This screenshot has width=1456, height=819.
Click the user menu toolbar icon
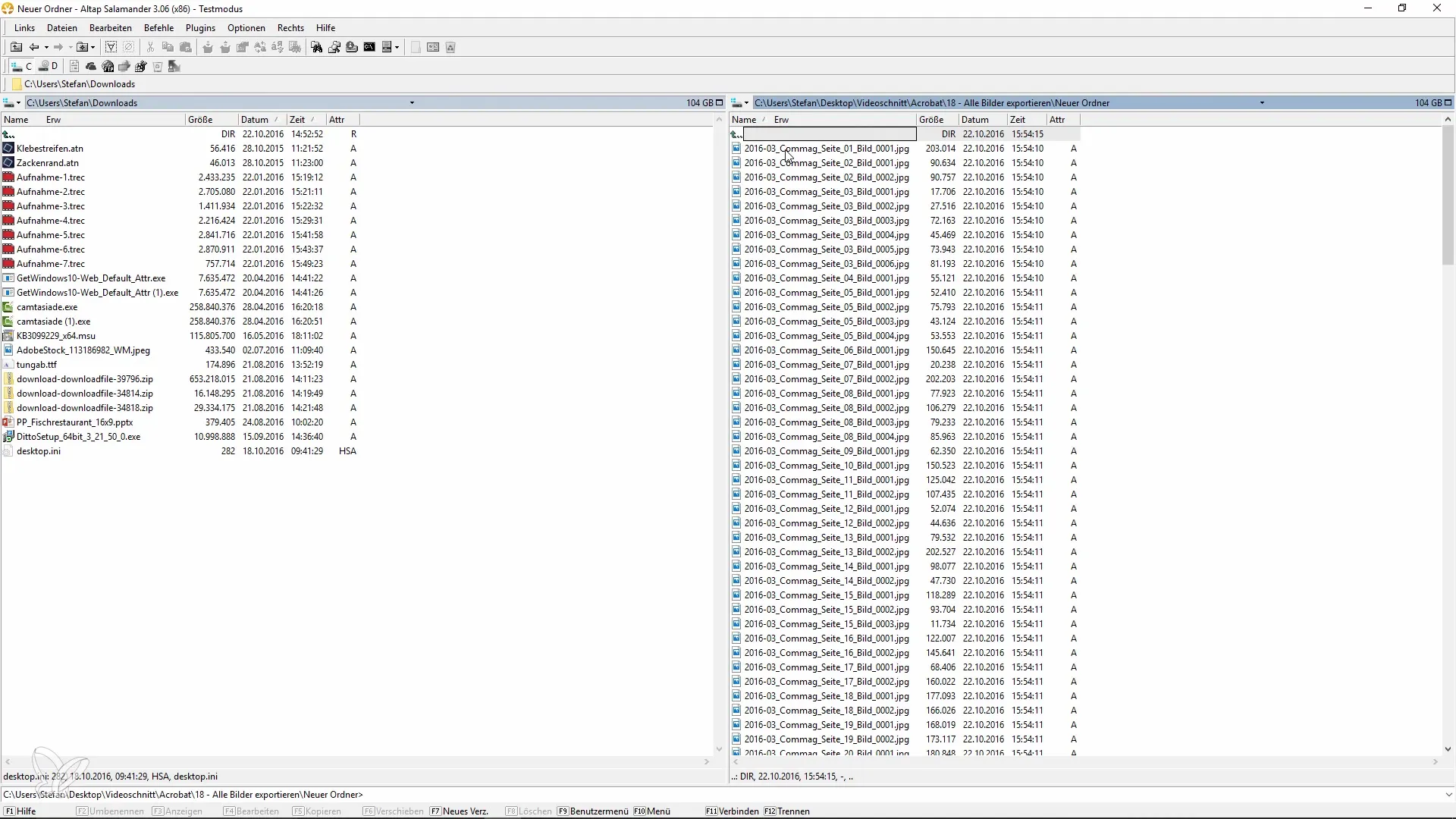[x=387, y=47]
